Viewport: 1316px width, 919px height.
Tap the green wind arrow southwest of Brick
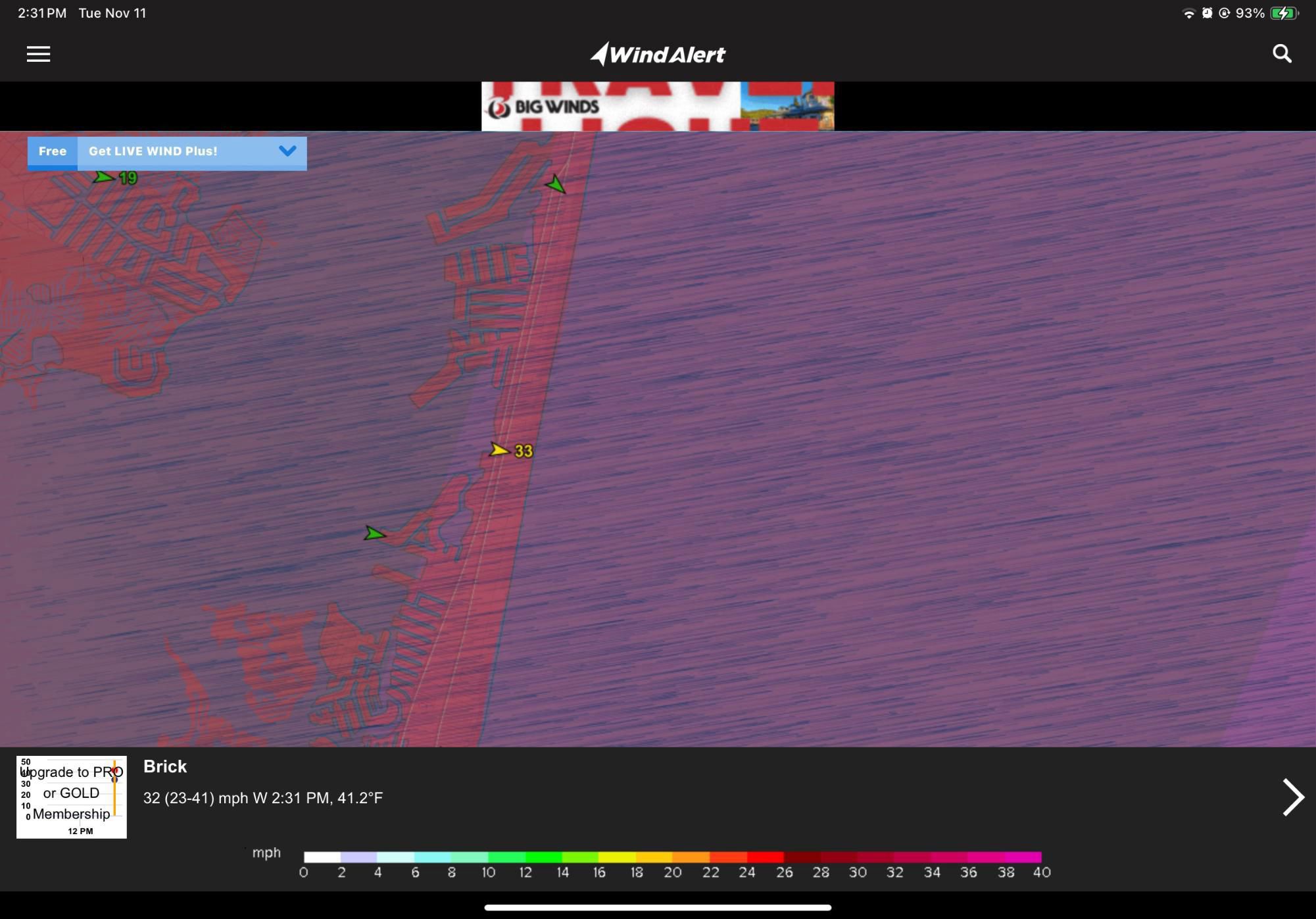[375, 534]
